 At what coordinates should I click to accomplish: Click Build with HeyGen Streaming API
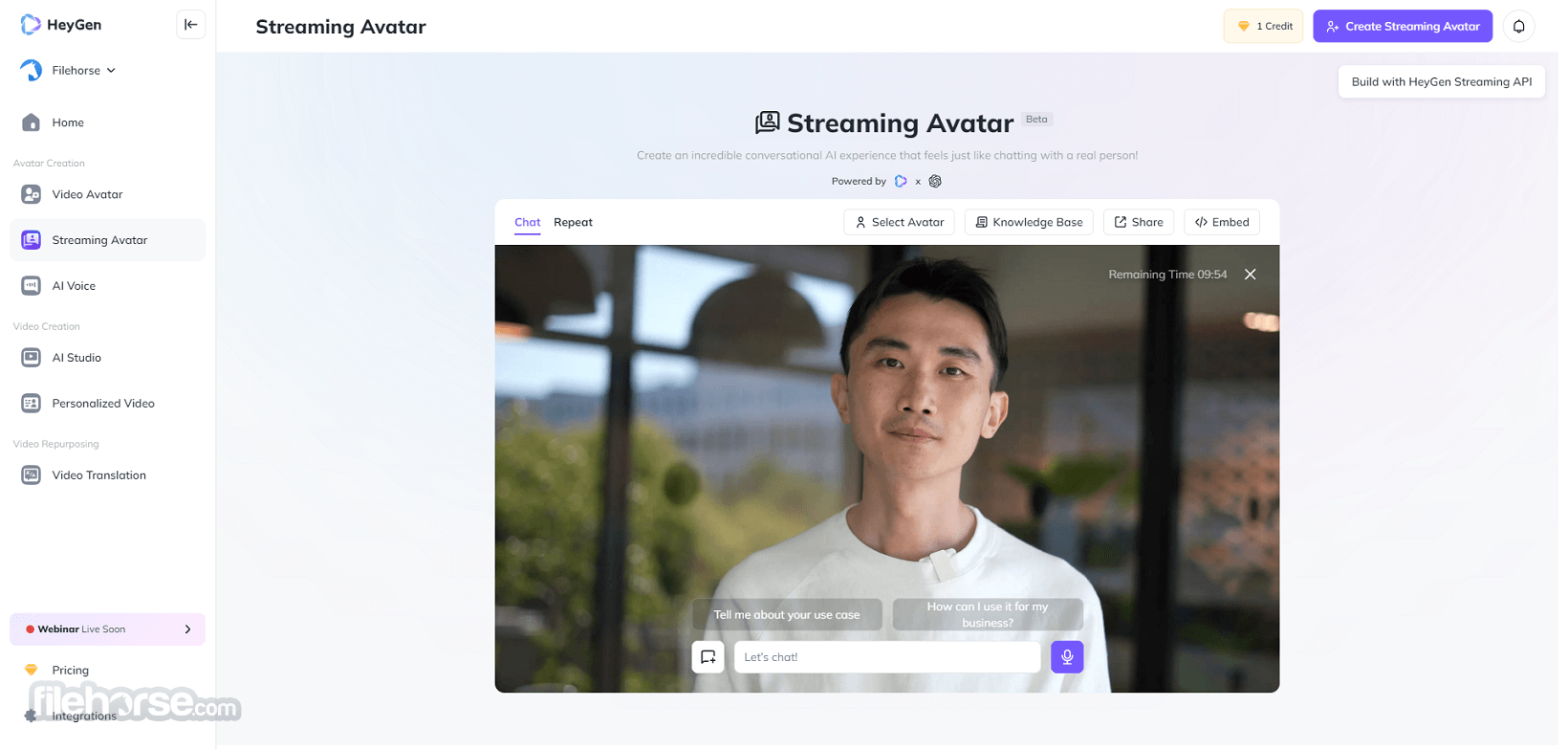click(x=1442, y=82)
